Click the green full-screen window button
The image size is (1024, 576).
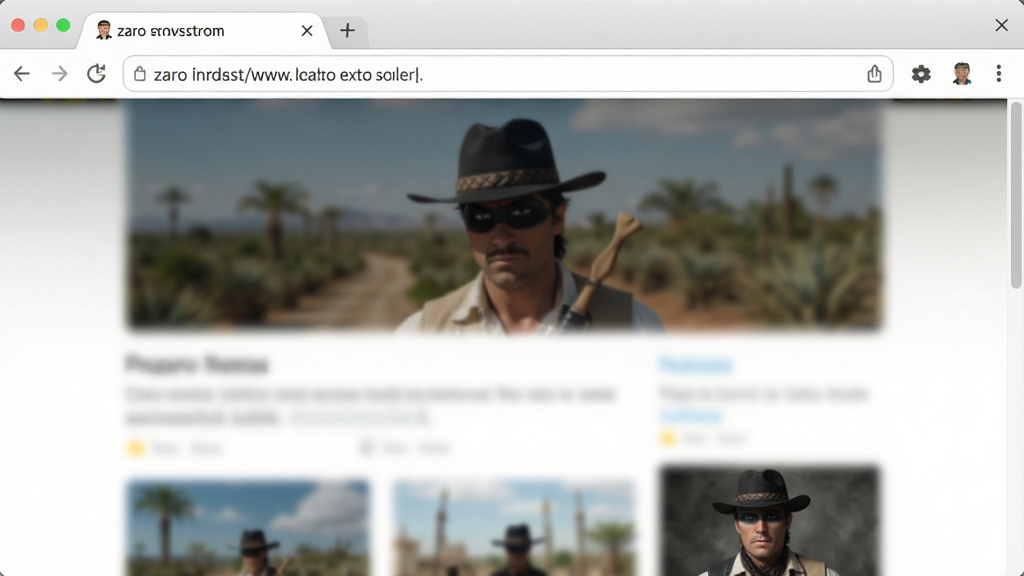[63, 25]
